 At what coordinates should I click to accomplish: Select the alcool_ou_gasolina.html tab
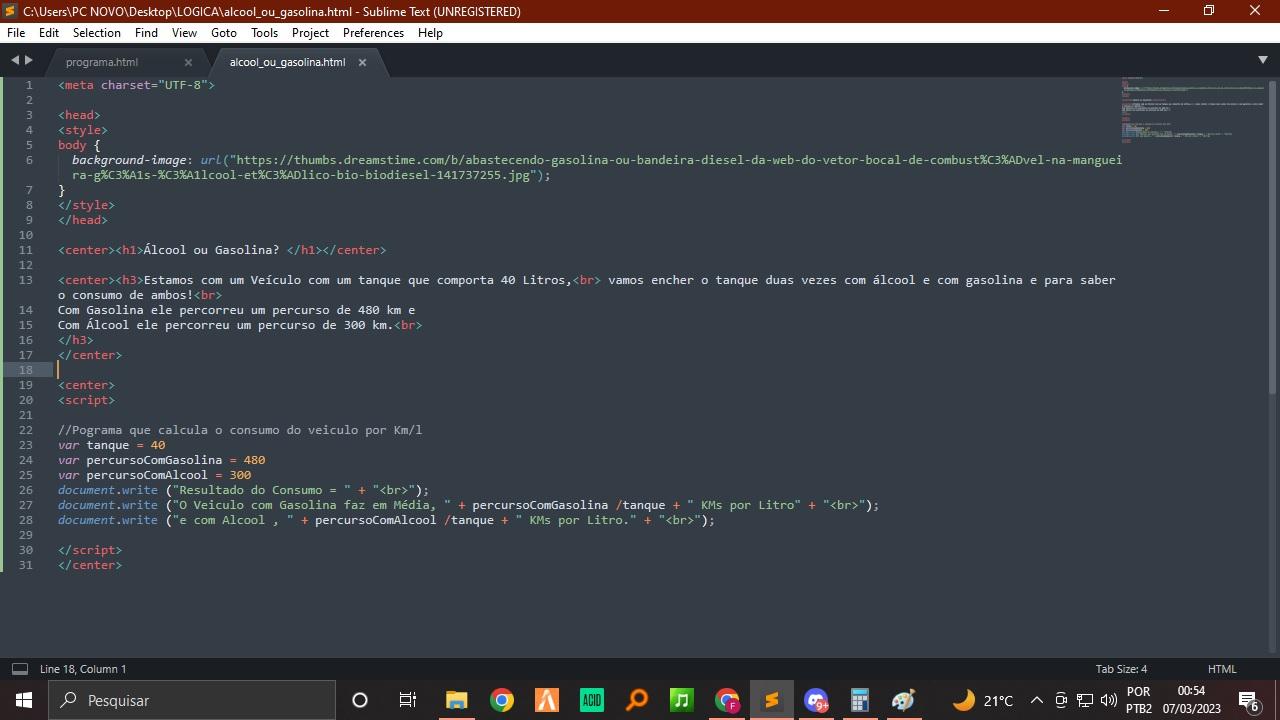click(287, 62)
